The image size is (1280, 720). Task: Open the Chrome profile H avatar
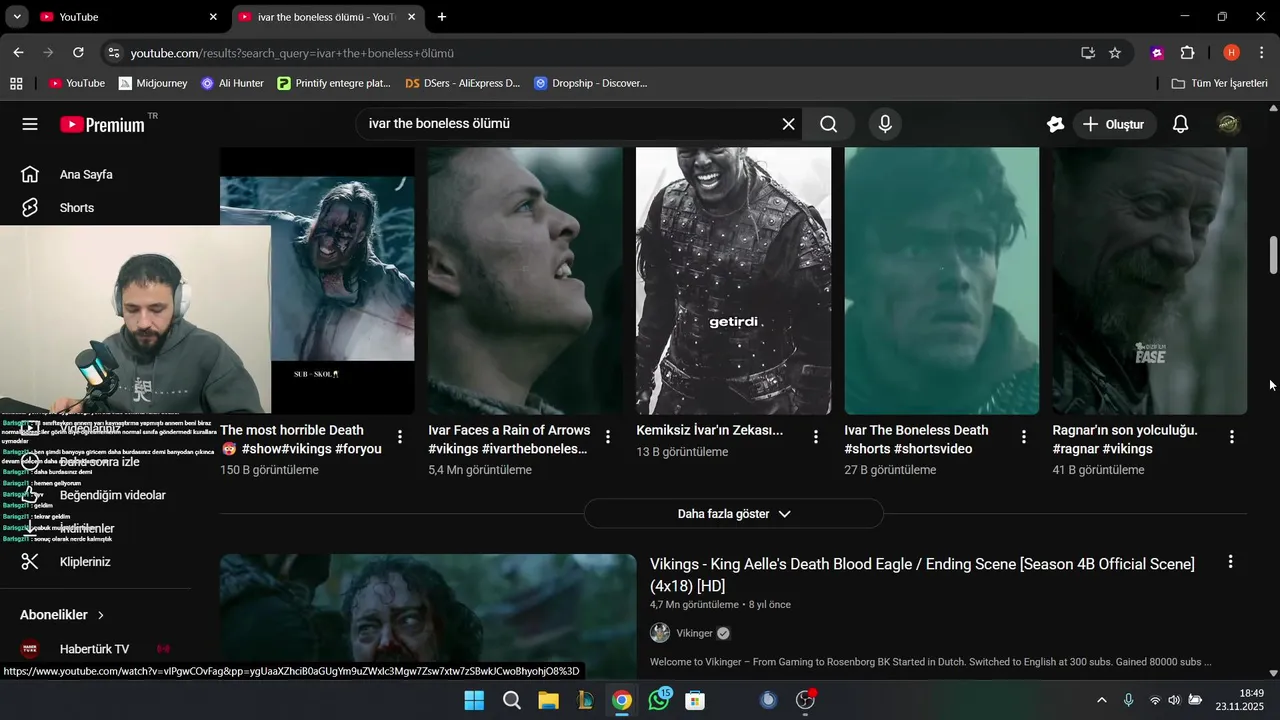click(1232, 53)
